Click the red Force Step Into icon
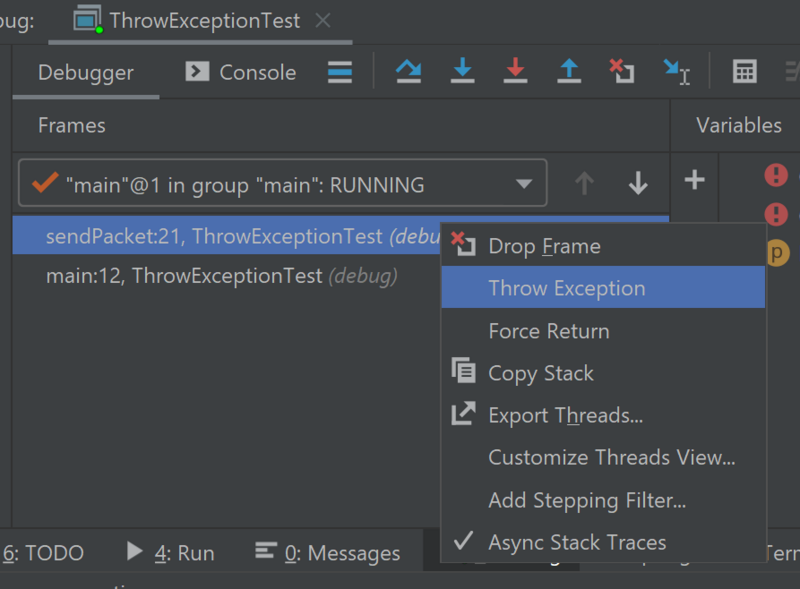This screenshot has height=589, width=800. click(x=515, y=71)
